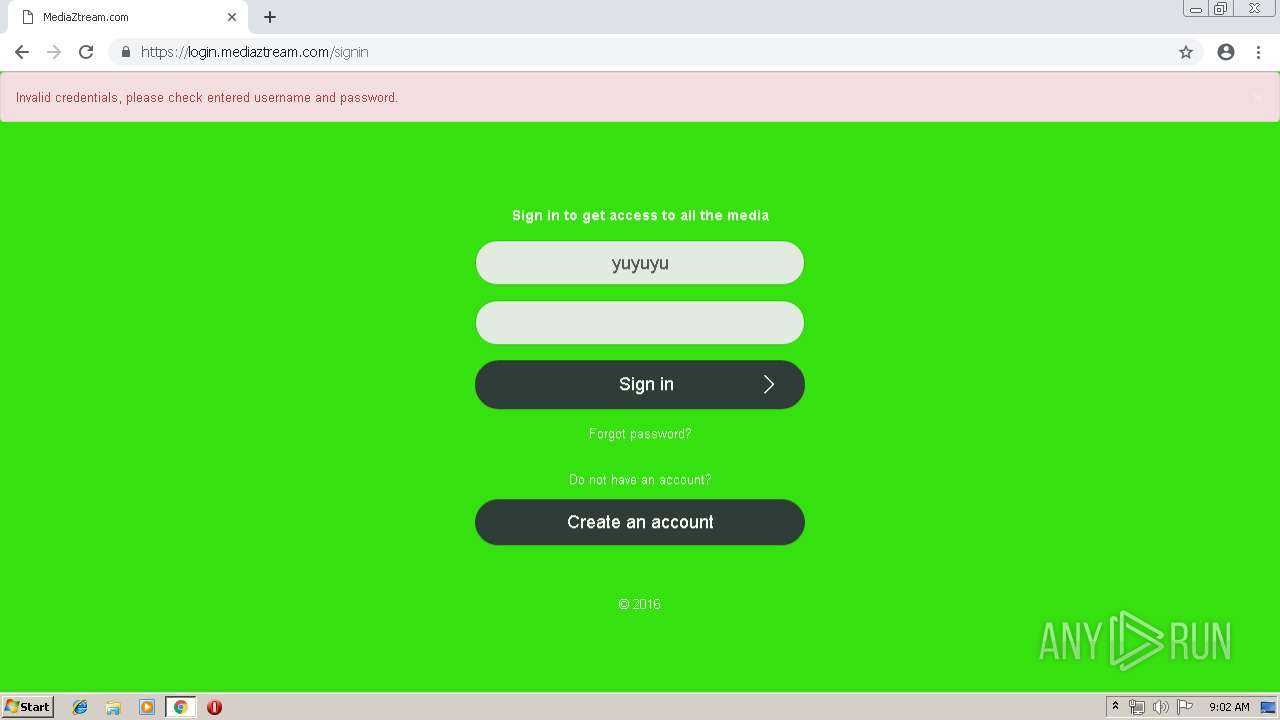Screen dimensions: 1280x720
Task: Click the address bar URL
Action: (x=255, y=52)
